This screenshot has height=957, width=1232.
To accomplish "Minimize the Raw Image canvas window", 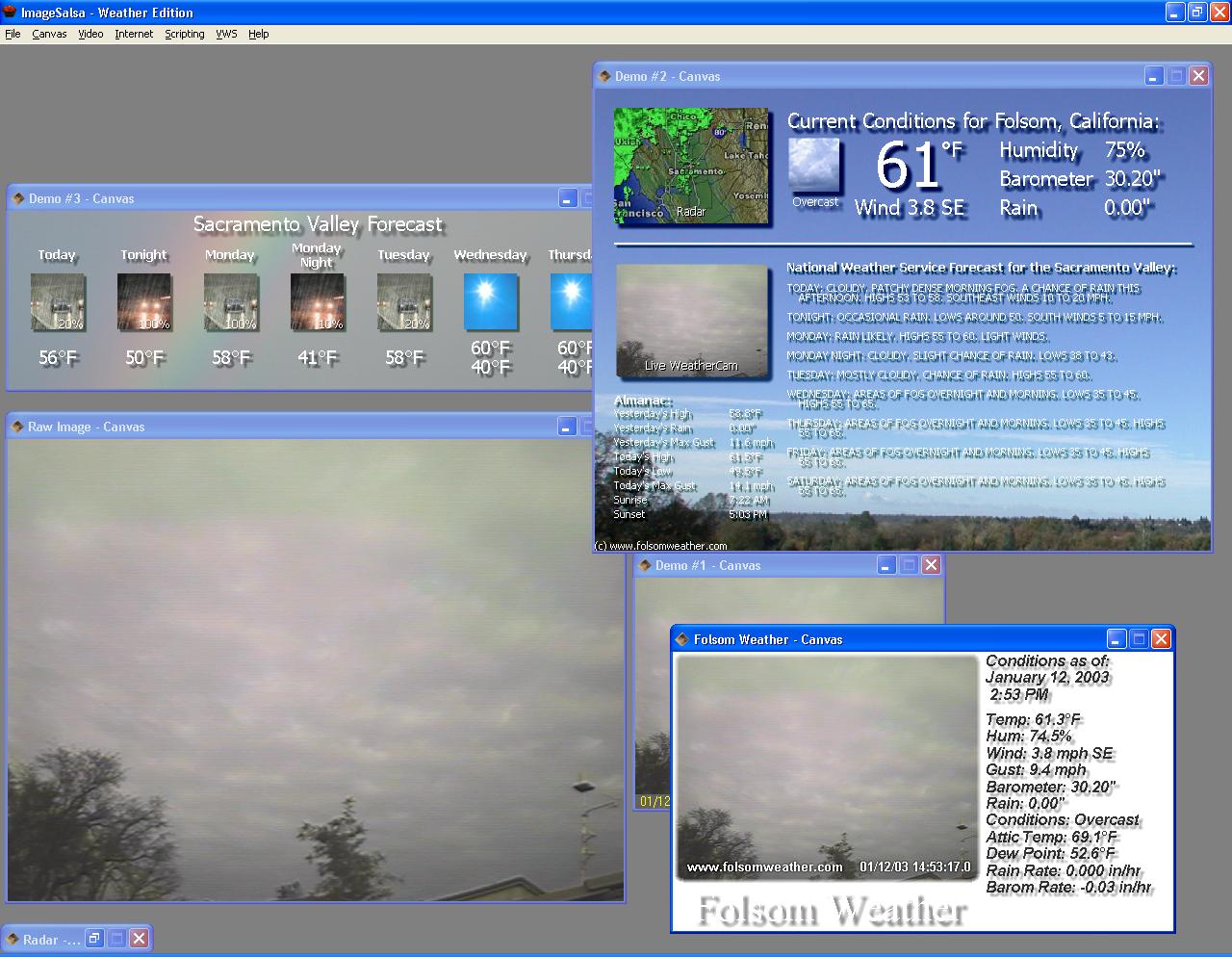I will point(567,427).
